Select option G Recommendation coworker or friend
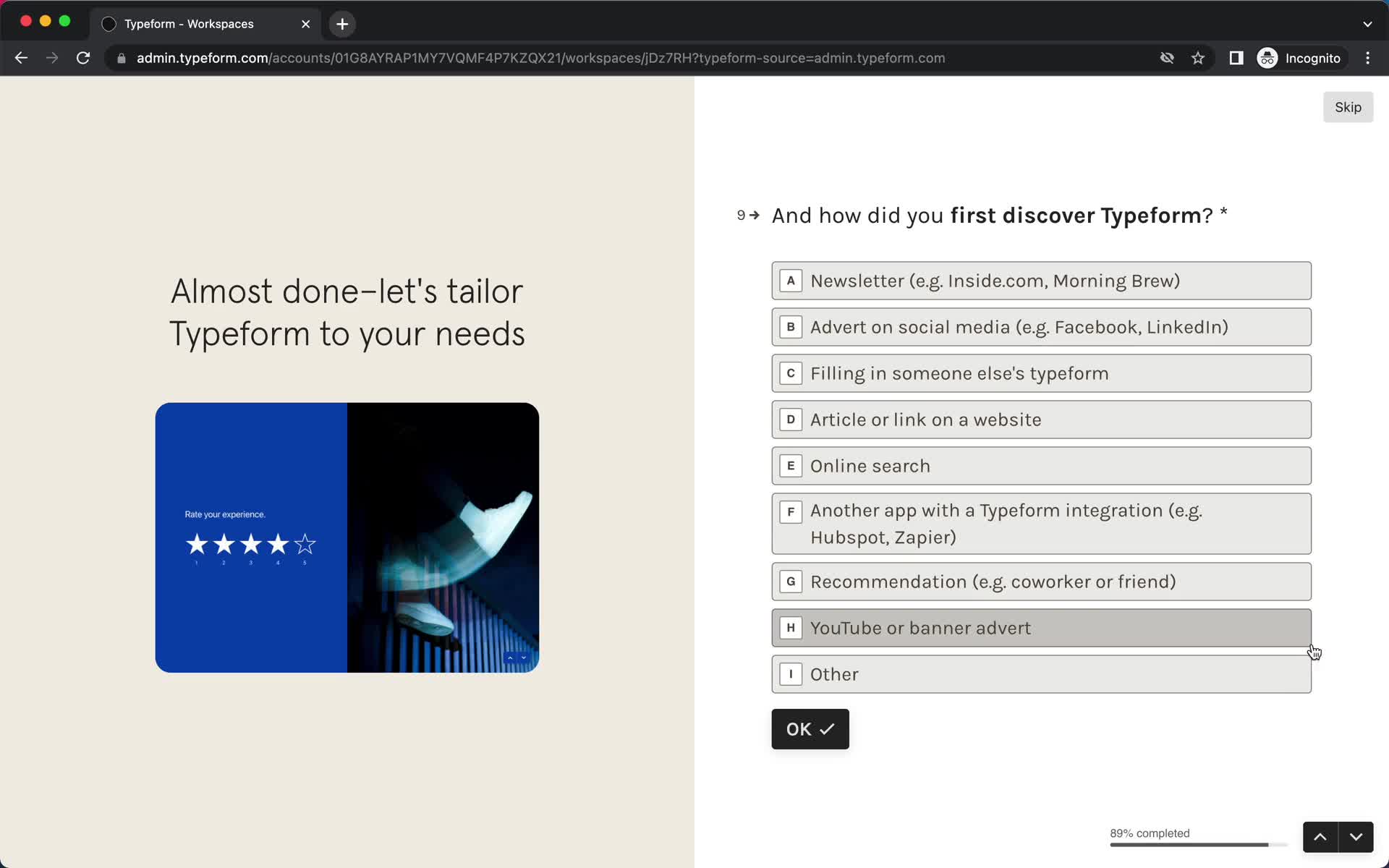Viewport: 1389px width, 868px height. 1041,581
